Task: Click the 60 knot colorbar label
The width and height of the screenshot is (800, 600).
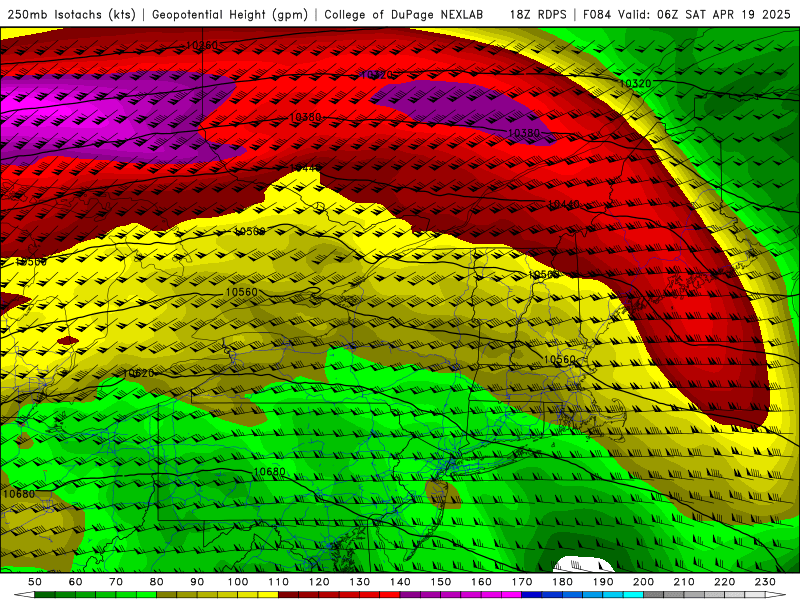Action: pos(75,582)
